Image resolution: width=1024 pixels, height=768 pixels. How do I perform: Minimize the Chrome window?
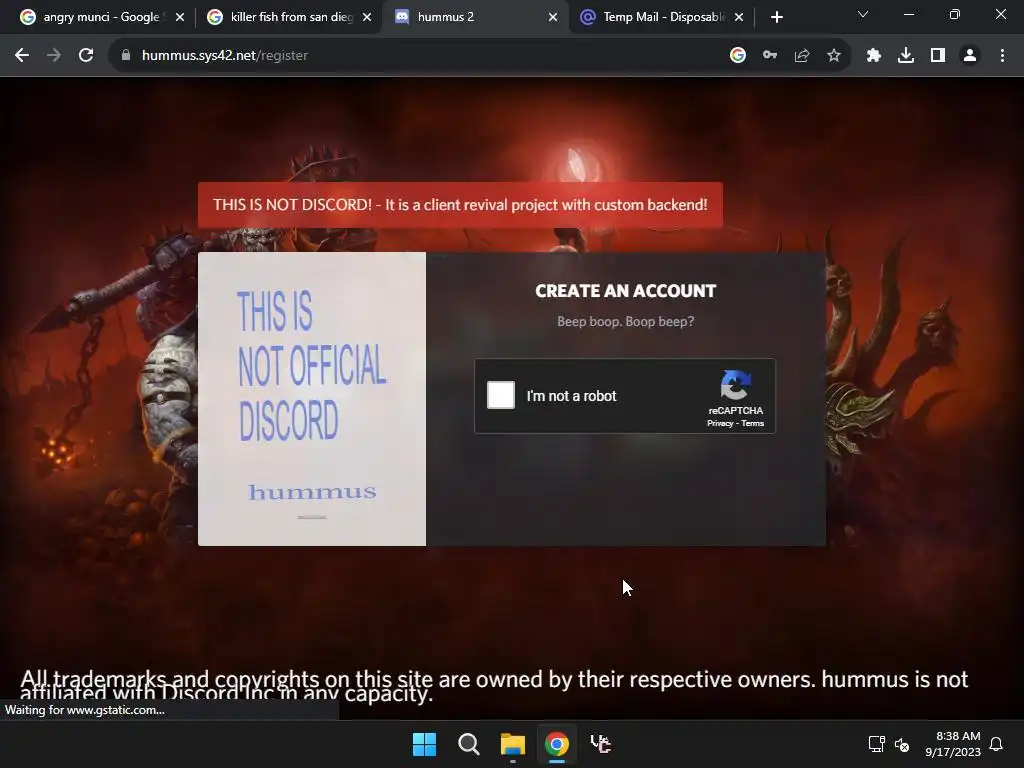click(908, 14)
